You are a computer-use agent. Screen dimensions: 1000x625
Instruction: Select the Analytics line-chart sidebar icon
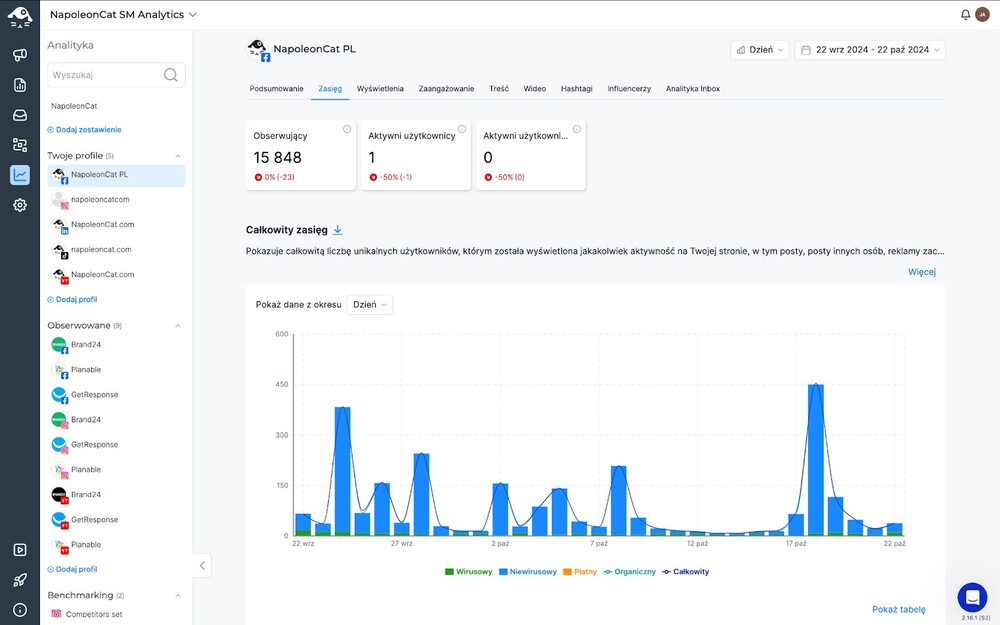coord(20,175)
